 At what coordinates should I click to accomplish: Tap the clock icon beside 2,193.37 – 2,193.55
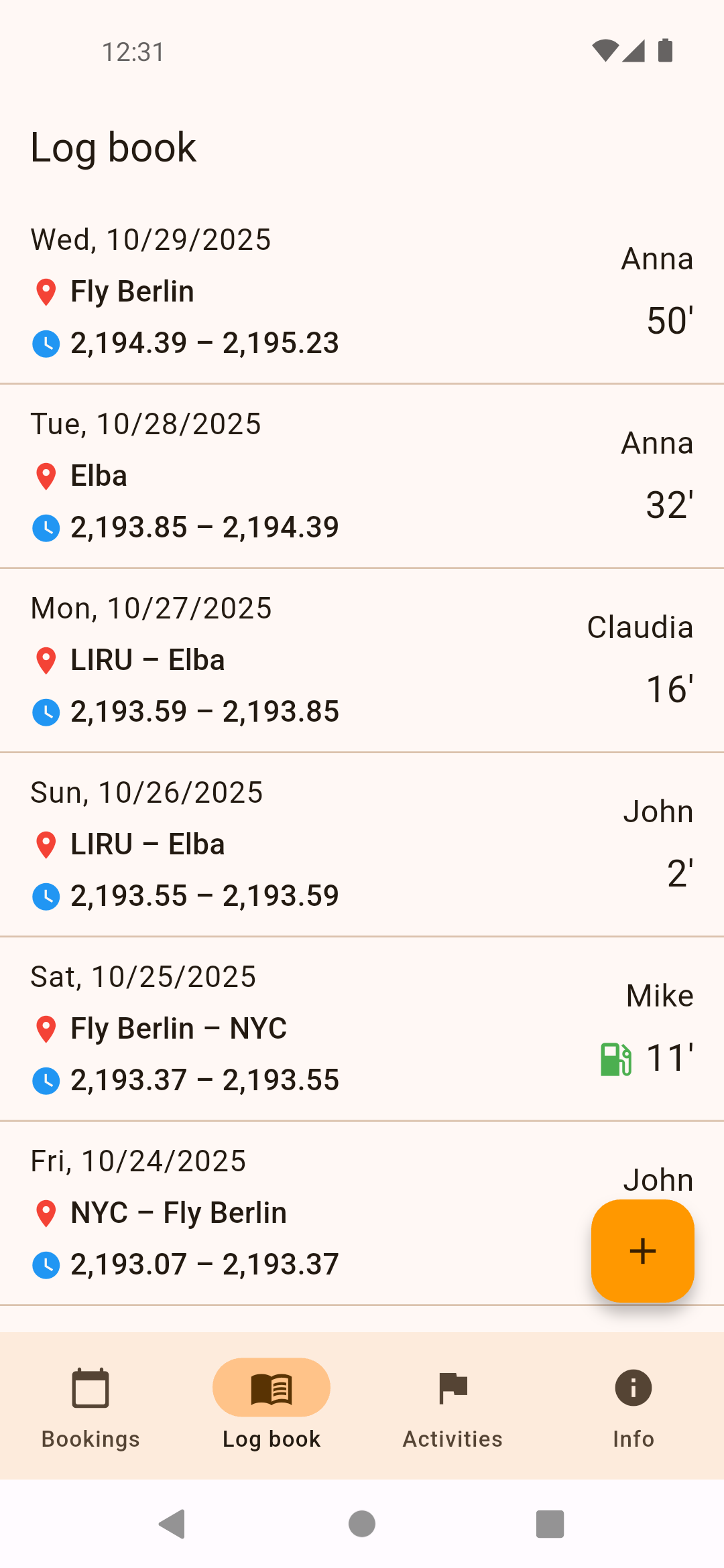[x=46, y=1081]
